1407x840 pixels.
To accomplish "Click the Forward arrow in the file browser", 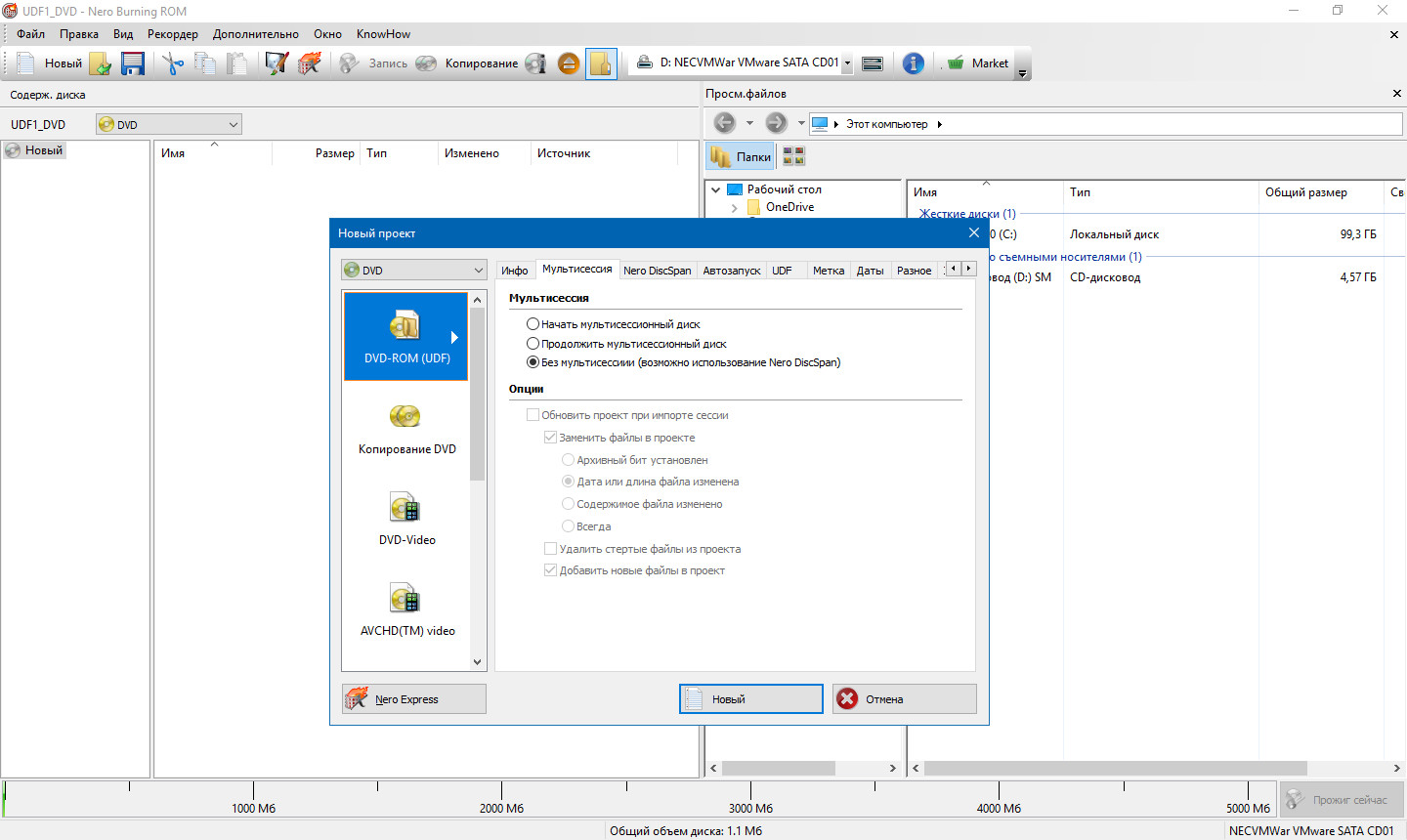I will (776, 123).
